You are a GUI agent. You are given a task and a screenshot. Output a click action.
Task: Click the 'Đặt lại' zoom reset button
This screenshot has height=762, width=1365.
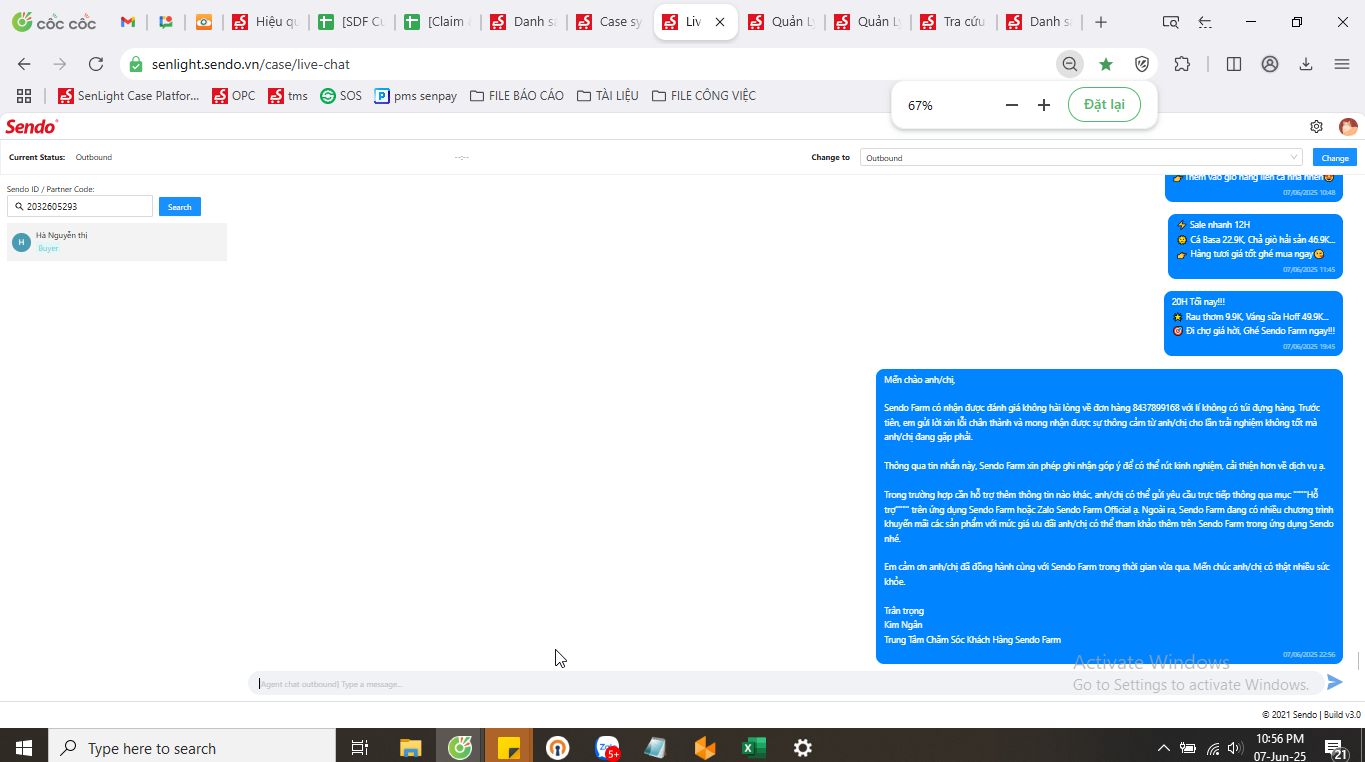1104,105
